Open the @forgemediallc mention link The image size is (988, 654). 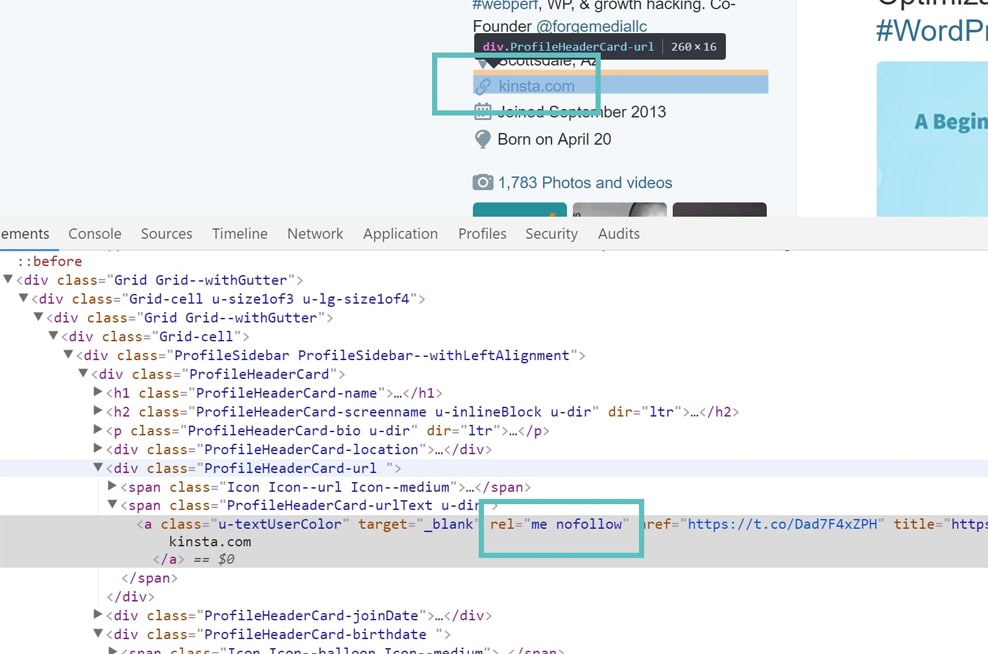click(591, 26)
